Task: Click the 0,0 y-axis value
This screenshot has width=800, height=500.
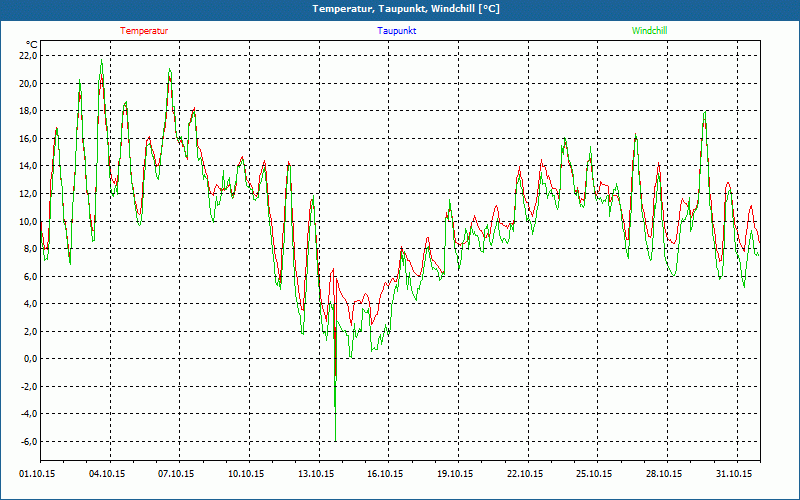Action: 31,359
